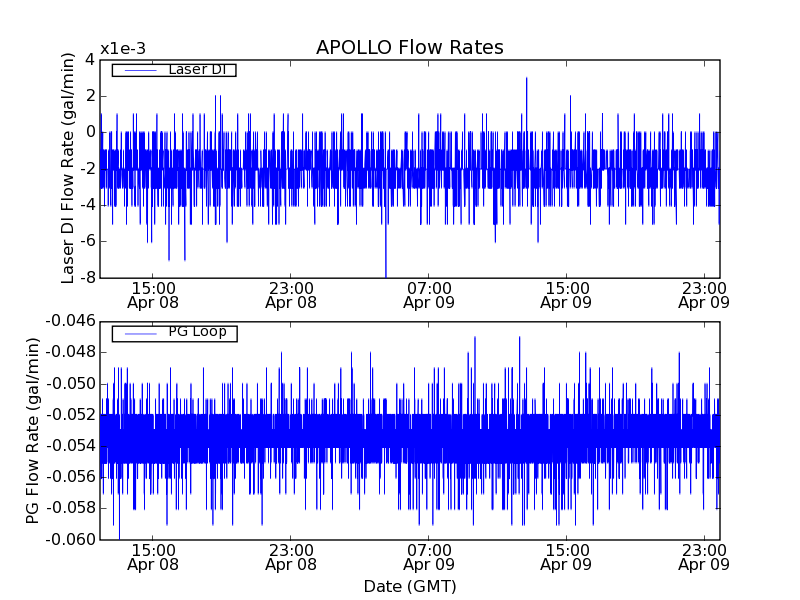Click the blue line sample in PG Loop legend
This screenshot has width=800, height=600.
(x=140, y=334)
